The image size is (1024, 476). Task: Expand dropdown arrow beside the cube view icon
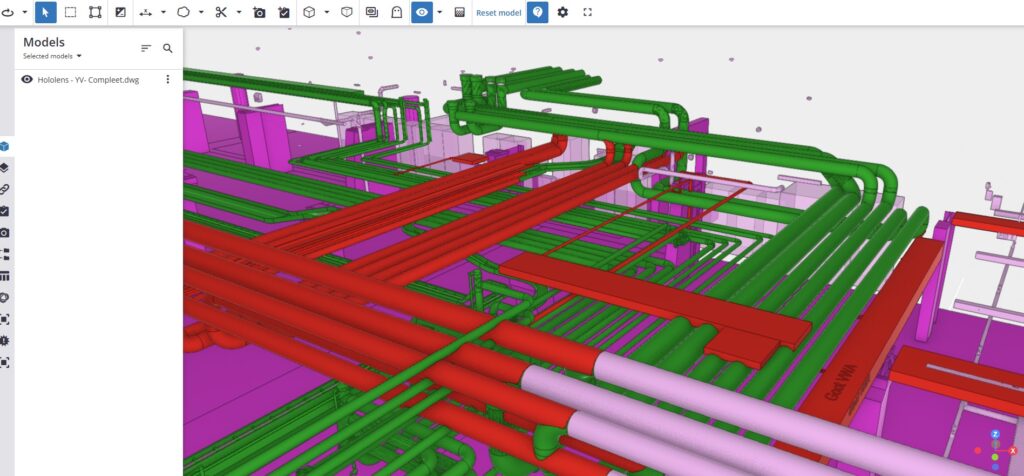(327, 12)
